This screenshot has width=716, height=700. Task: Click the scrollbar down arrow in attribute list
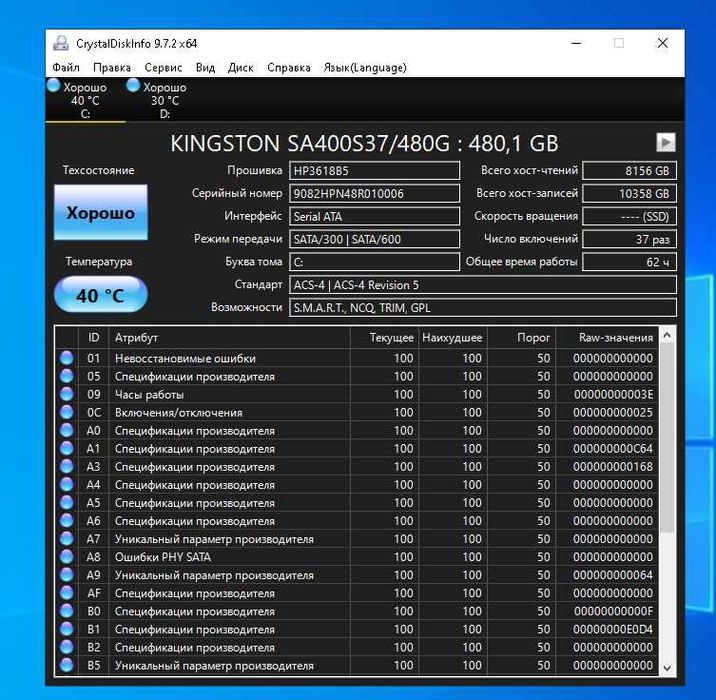click(x=667, y=667)
